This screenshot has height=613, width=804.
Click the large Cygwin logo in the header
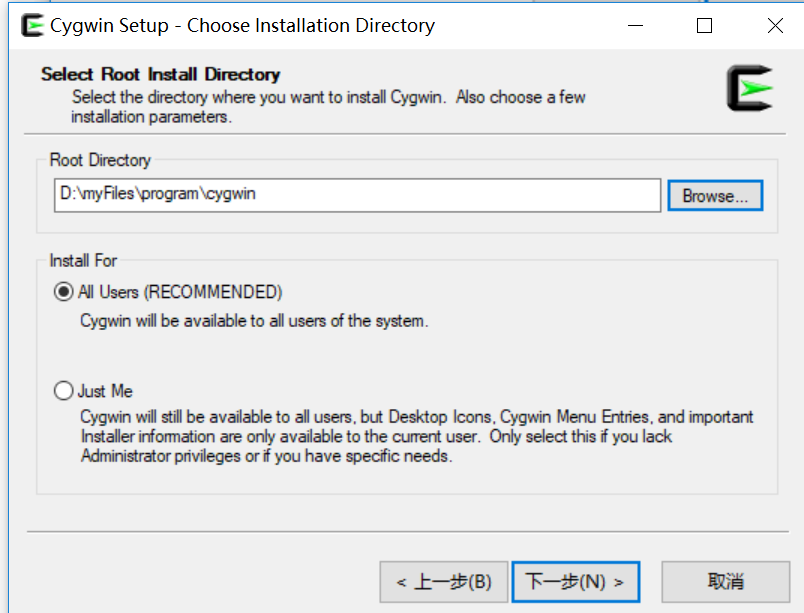click(749, 89)
